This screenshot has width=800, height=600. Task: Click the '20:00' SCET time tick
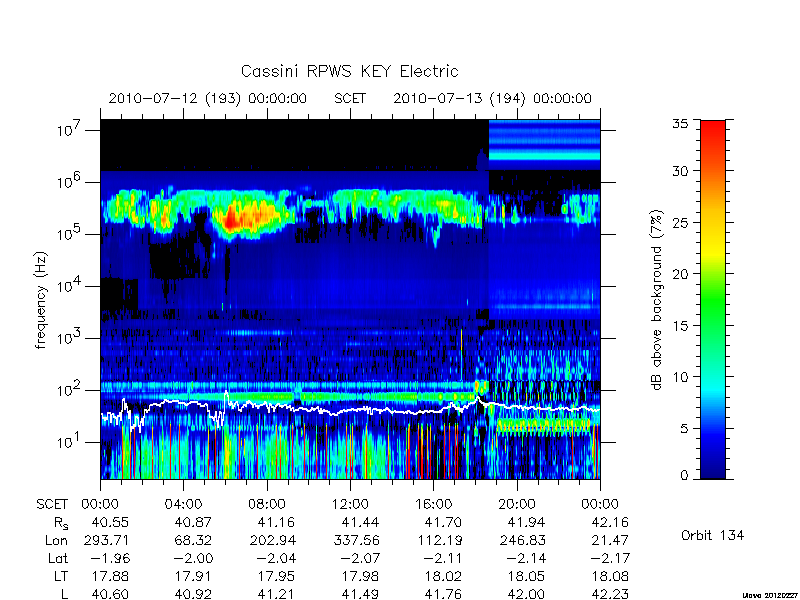coord(517,504)
